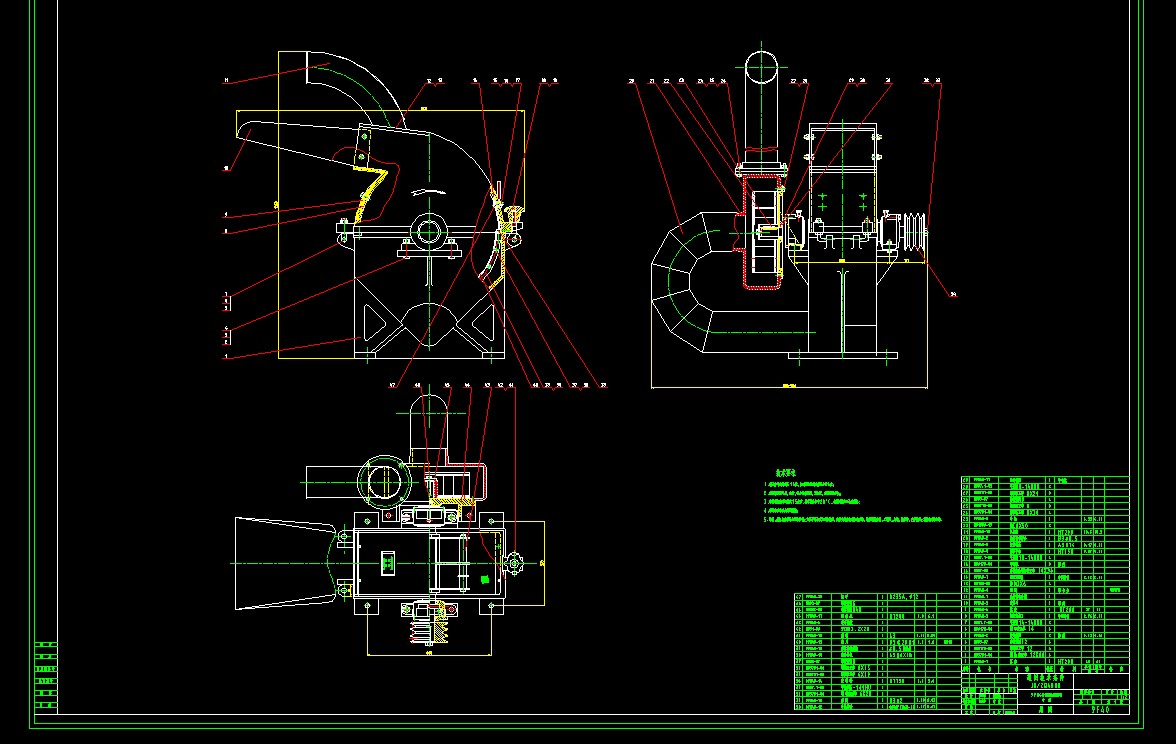Click the bearing housing circle in front view
1176x744 pixels.
(429, 231)
